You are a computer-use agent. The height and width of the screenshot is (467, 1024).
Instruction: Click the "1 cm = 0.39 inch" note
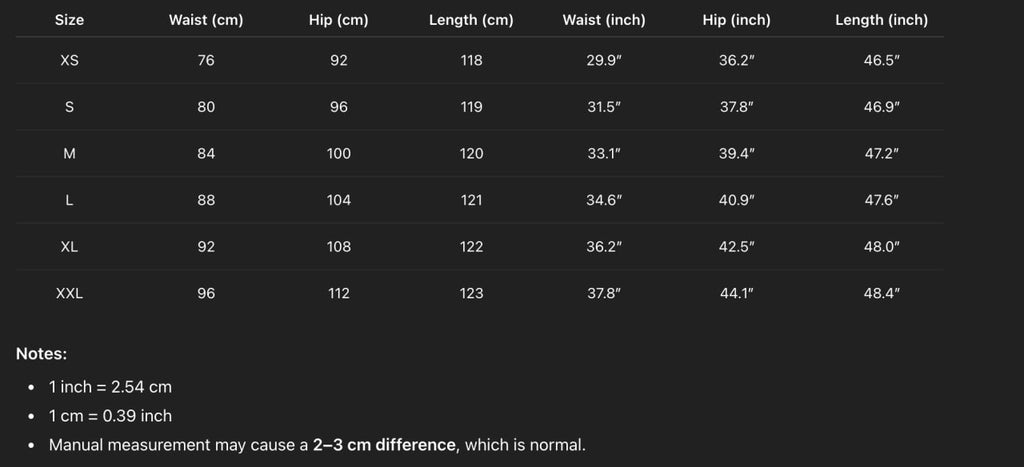tap(110, 415)
